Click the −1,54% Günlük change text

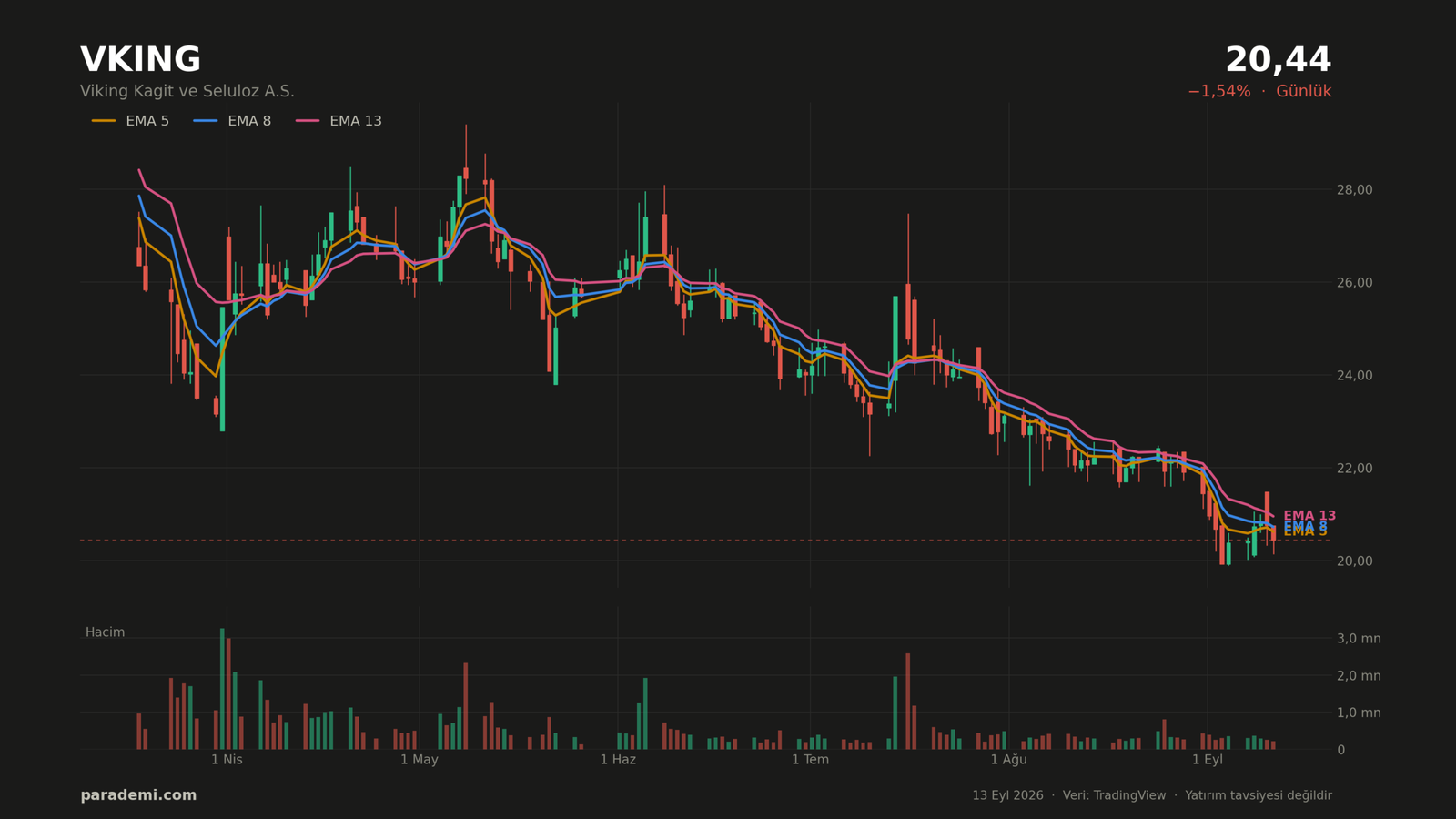(1259, 92)
